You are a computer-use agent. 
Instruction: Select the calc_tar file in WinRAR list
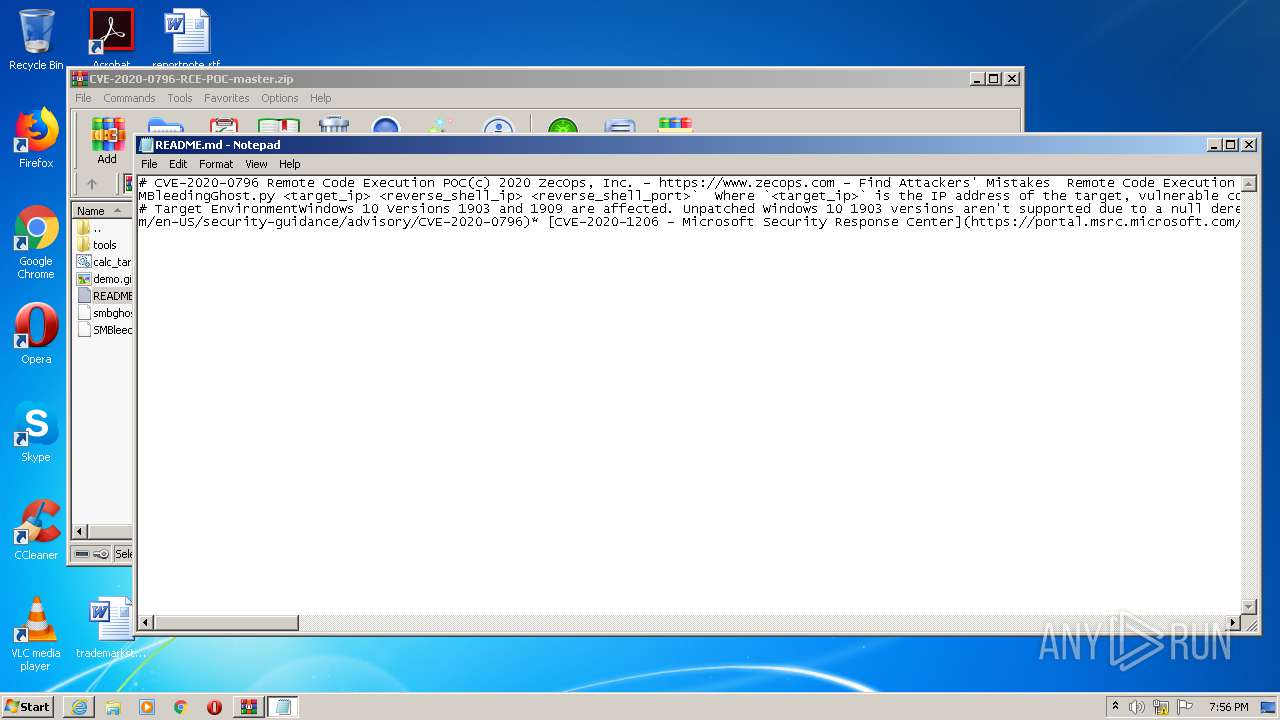click(104, 262)
